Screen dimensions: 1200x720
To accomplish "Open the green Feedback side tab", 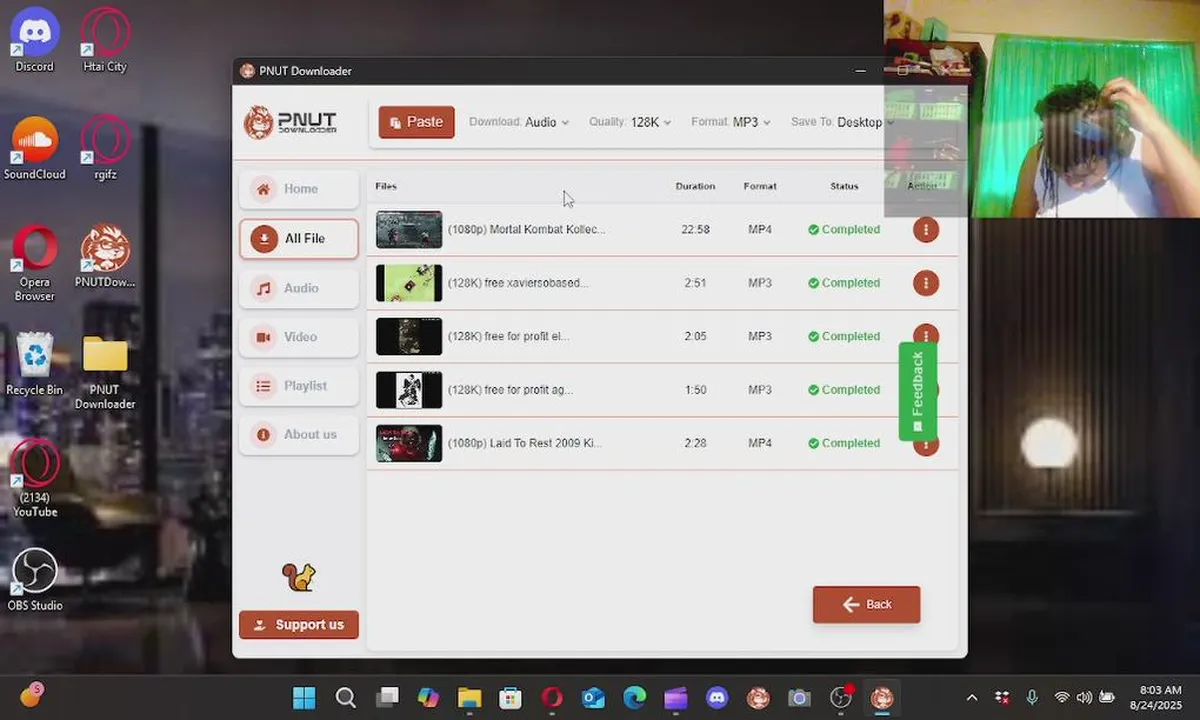I will point(917,391).
